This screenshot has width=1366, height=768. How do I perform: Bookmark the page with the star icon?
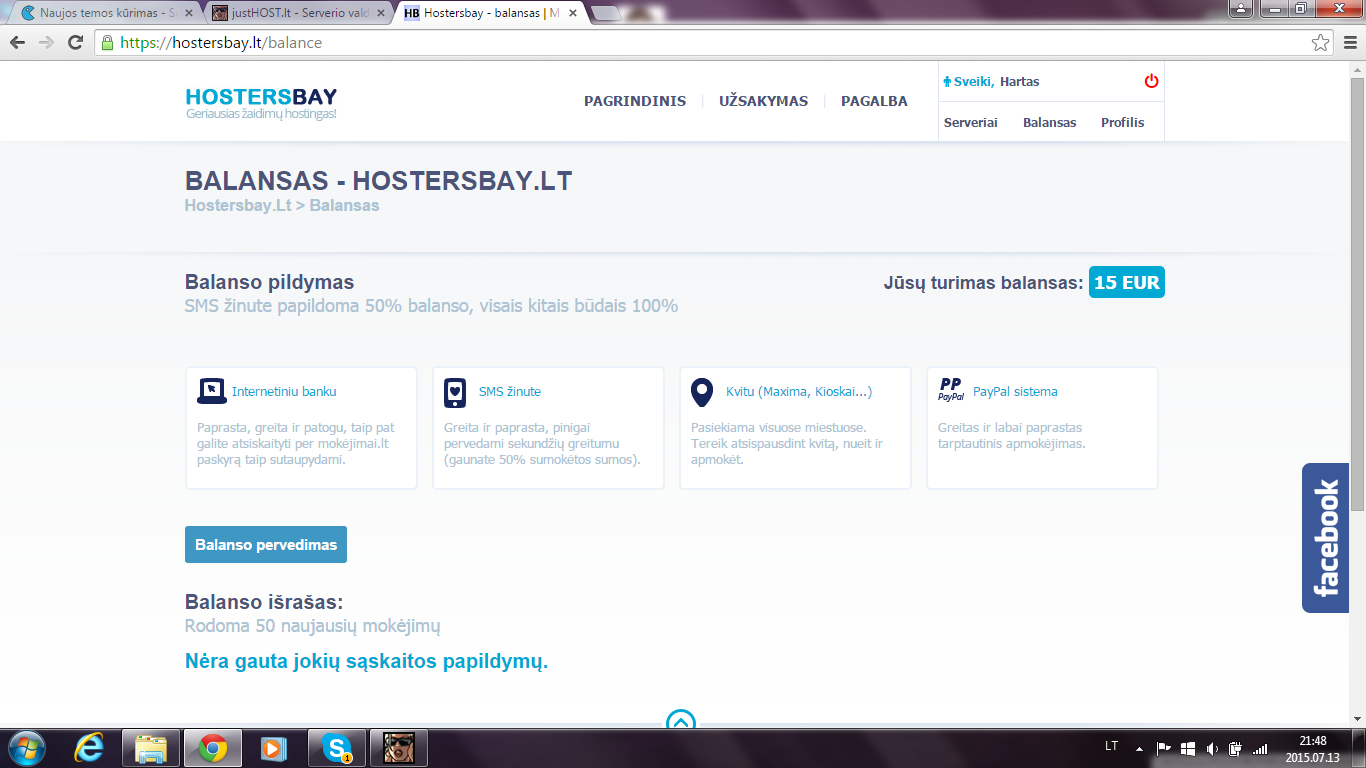pyautogui.click(x=1321, y=43)
